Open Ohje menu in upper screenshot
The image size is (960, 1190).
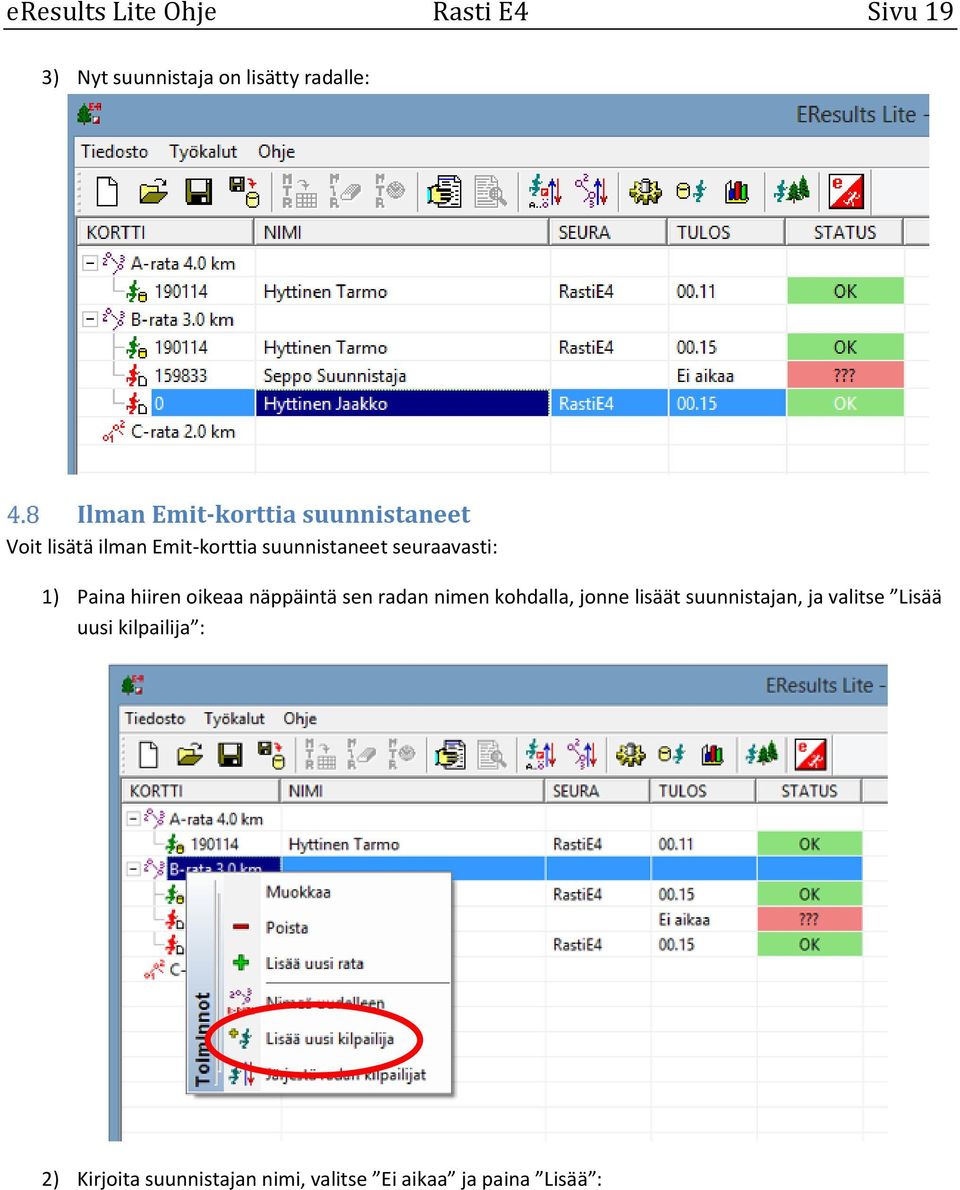pyautogui.click(x=276, y=152)
